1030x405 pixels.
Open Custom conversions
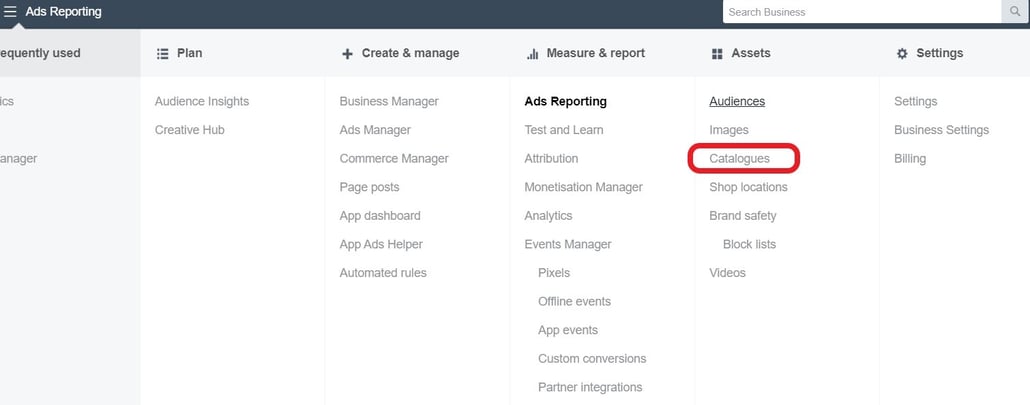tap(592, 358)
